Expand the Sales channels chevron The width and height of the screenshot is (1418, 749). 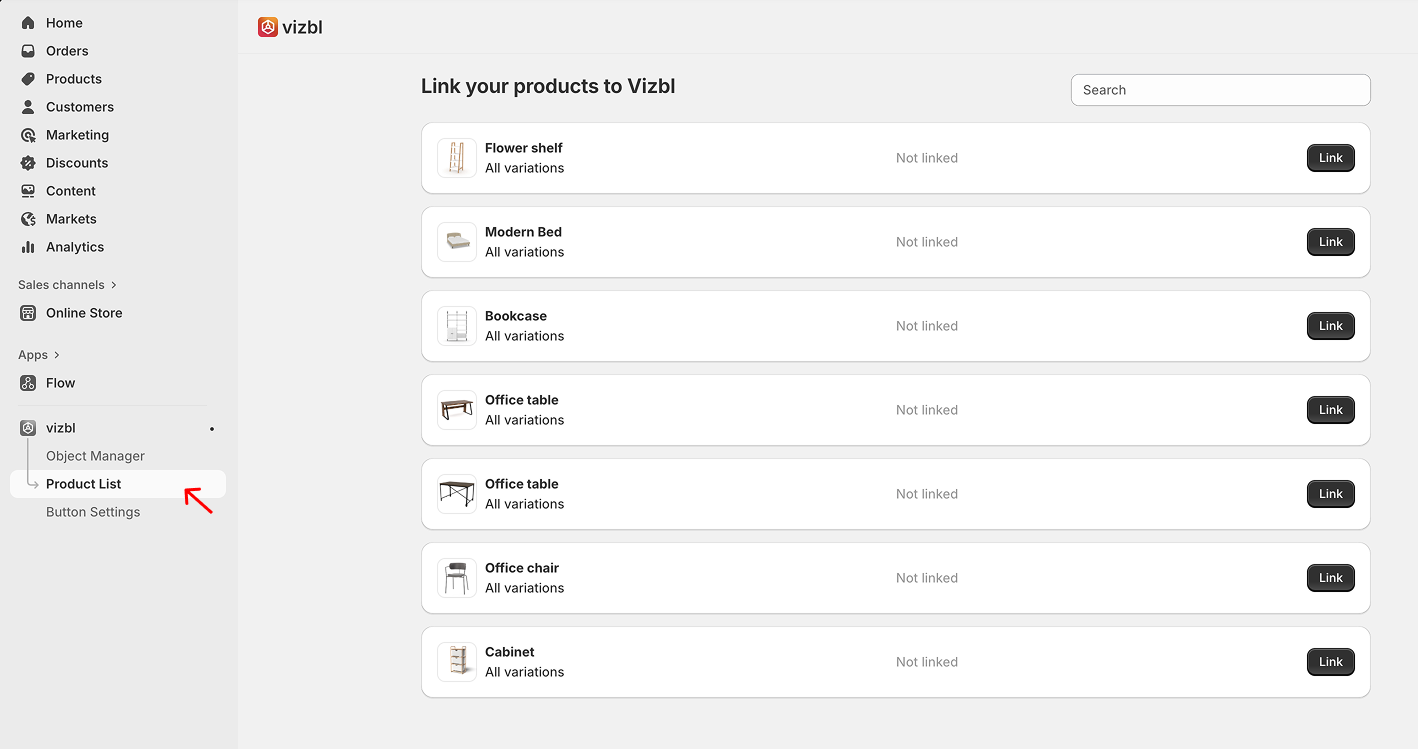click(x=114, y=285)
